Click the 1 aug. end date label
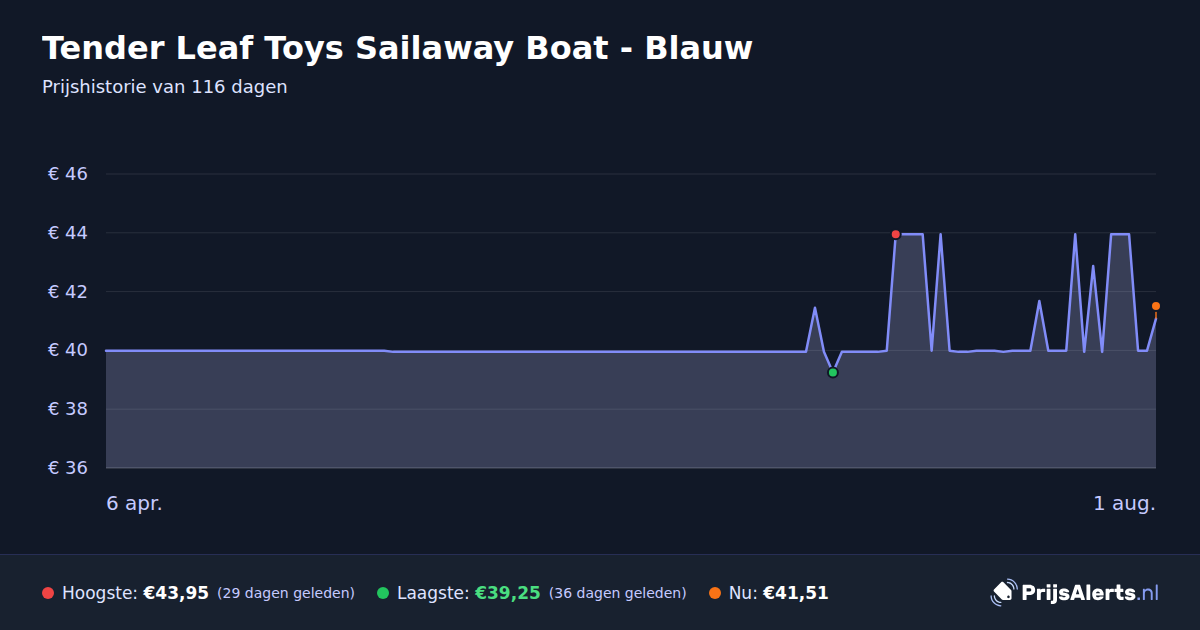This screenshot has height=630, width=1200. (1124, 503)
